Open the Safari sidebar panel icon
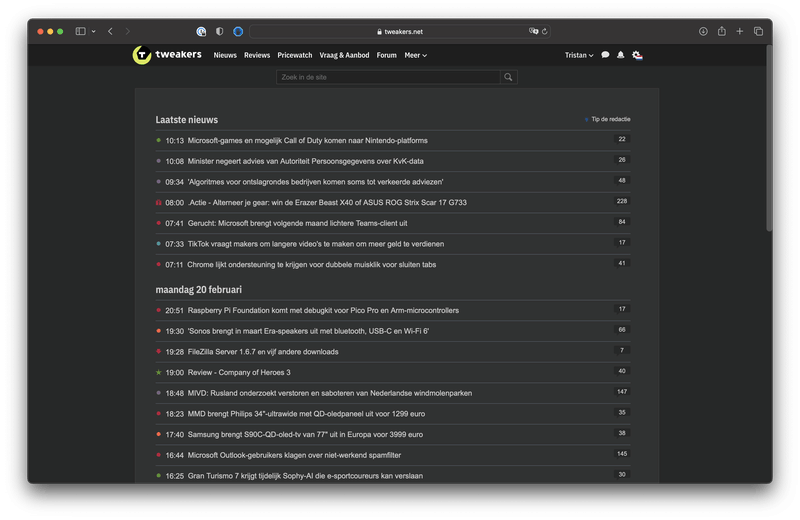Screen dimensions: 800x520 (80, 31)
